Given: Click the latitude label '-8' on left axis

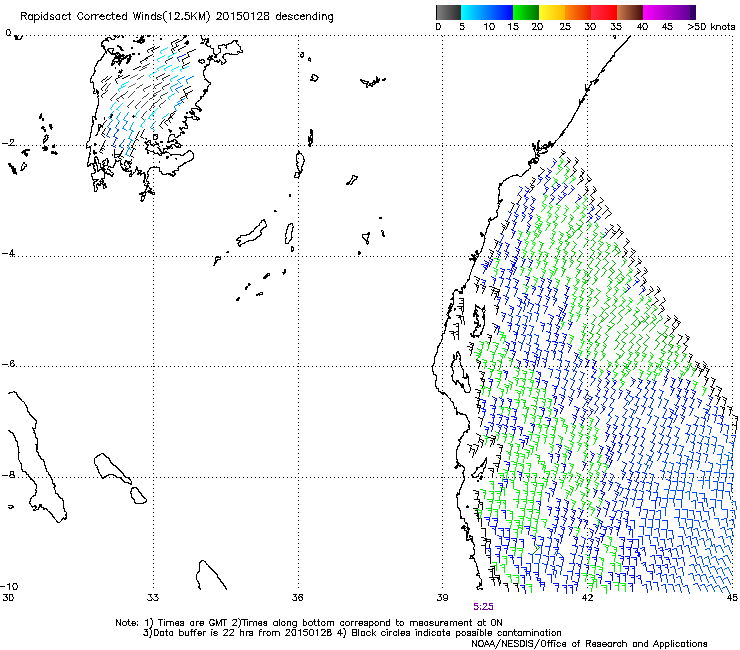Looking at the screenshot, I should (x=9, y=475).
